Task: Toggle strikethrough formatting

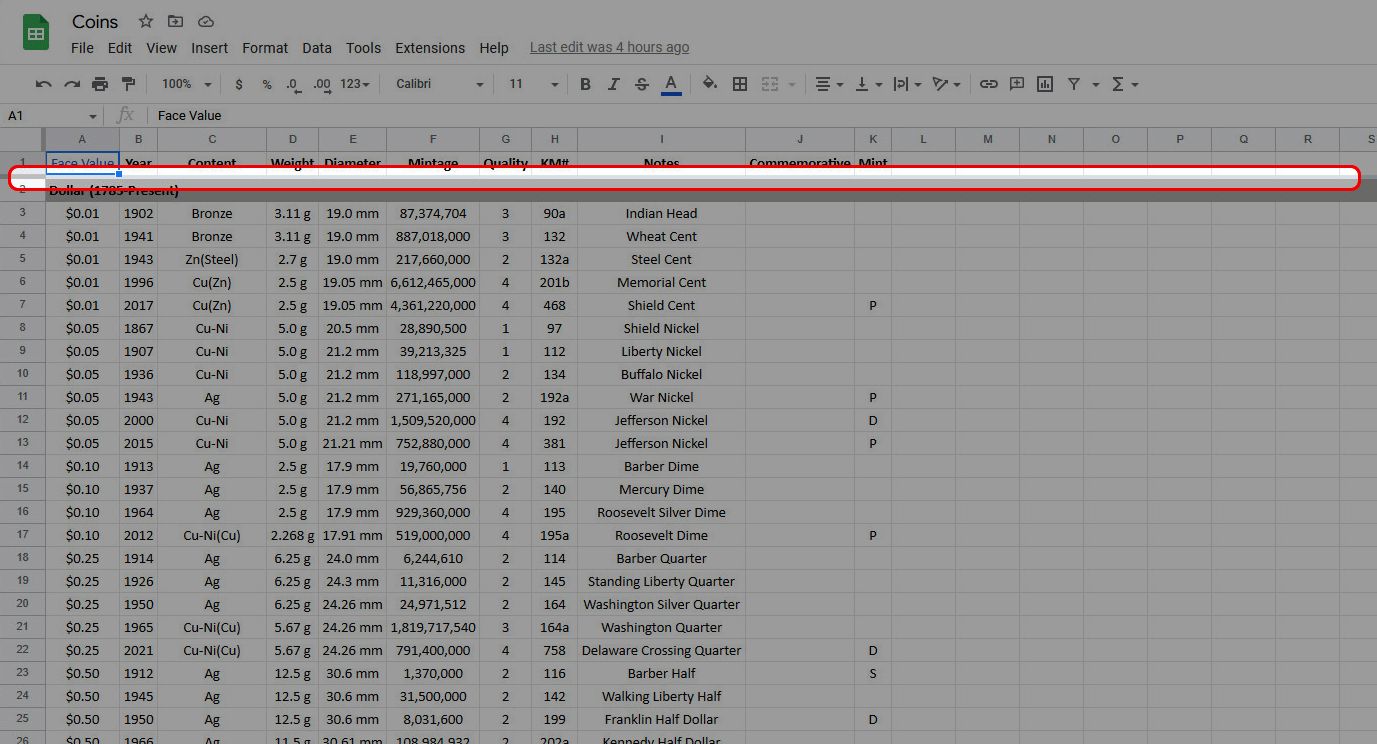Action: coord(642,84)
